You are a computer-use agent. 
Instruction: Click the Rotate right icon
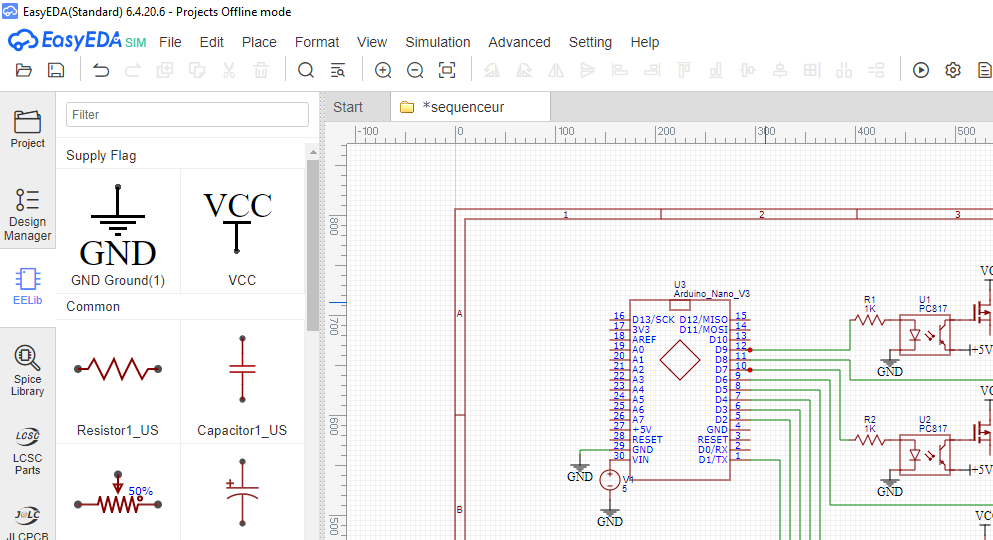click(524, 70)
